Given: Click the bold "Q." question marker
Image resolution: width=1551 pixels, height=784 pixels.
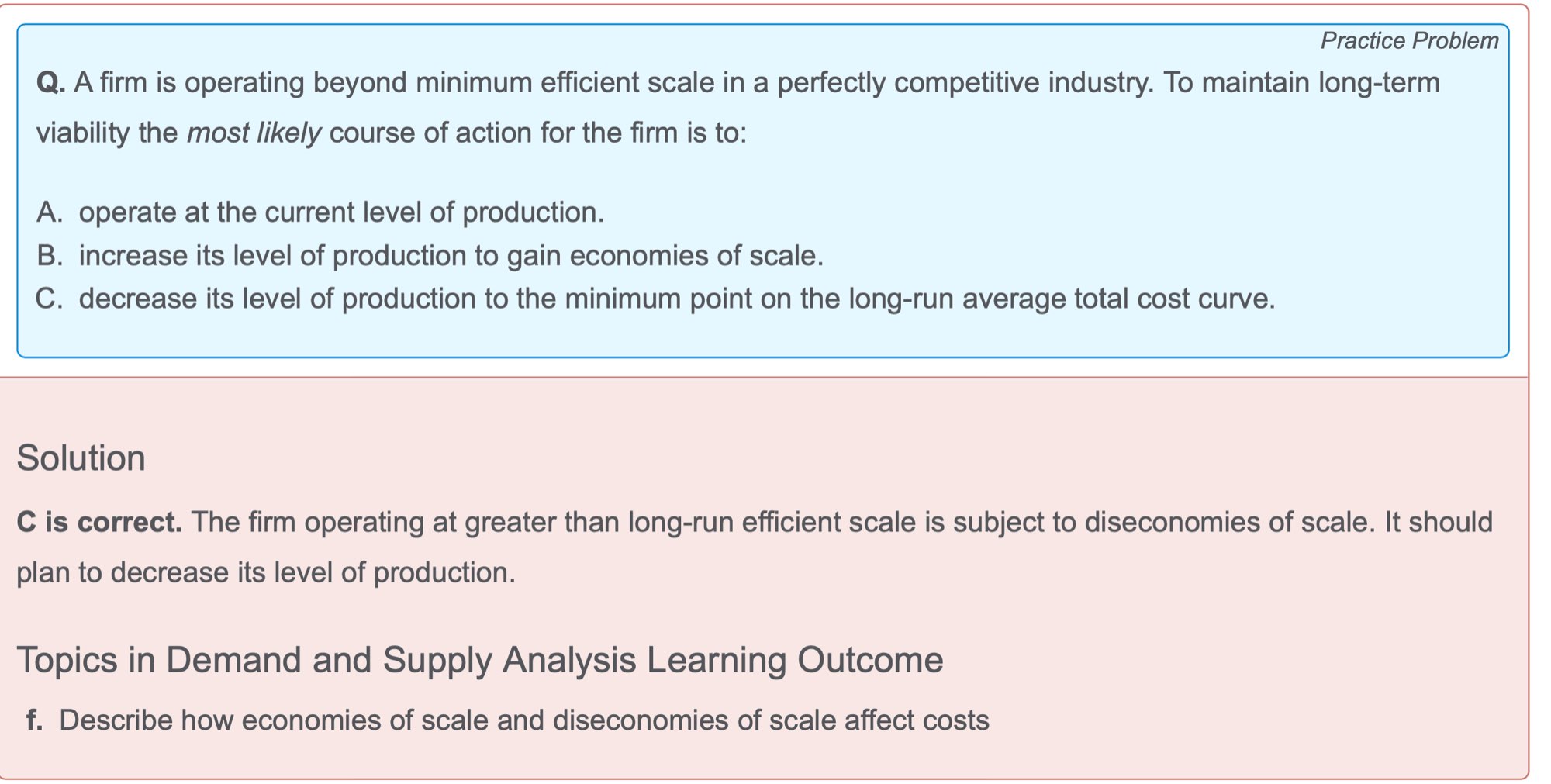Looking at the screenshot, I should point(50,83).
